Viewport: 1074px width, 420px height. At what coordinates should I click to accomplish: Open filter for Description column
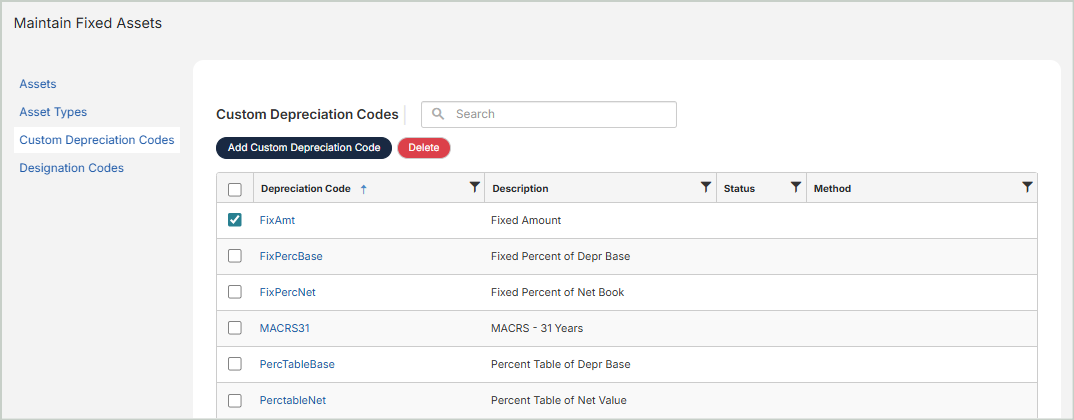click(x=706, y=187)
